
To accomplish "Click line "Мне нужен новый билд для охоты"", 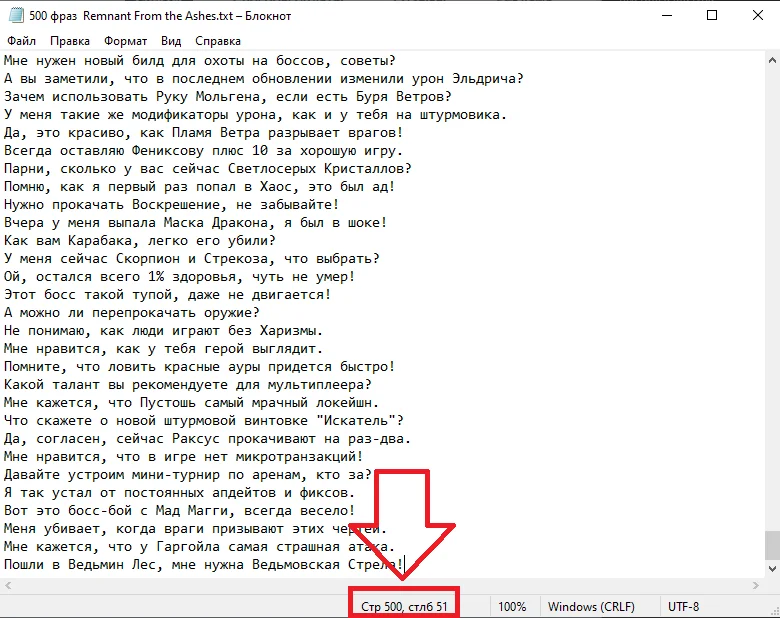I will click(199, 61).
